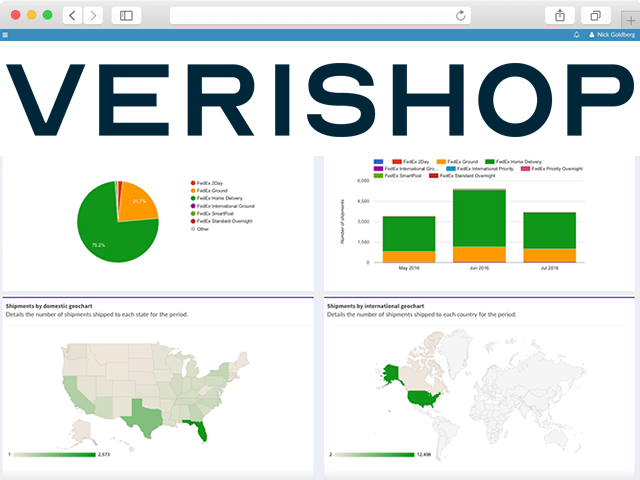Toggle FedEx Ground in pie chart legend

(x=214, y=191)
